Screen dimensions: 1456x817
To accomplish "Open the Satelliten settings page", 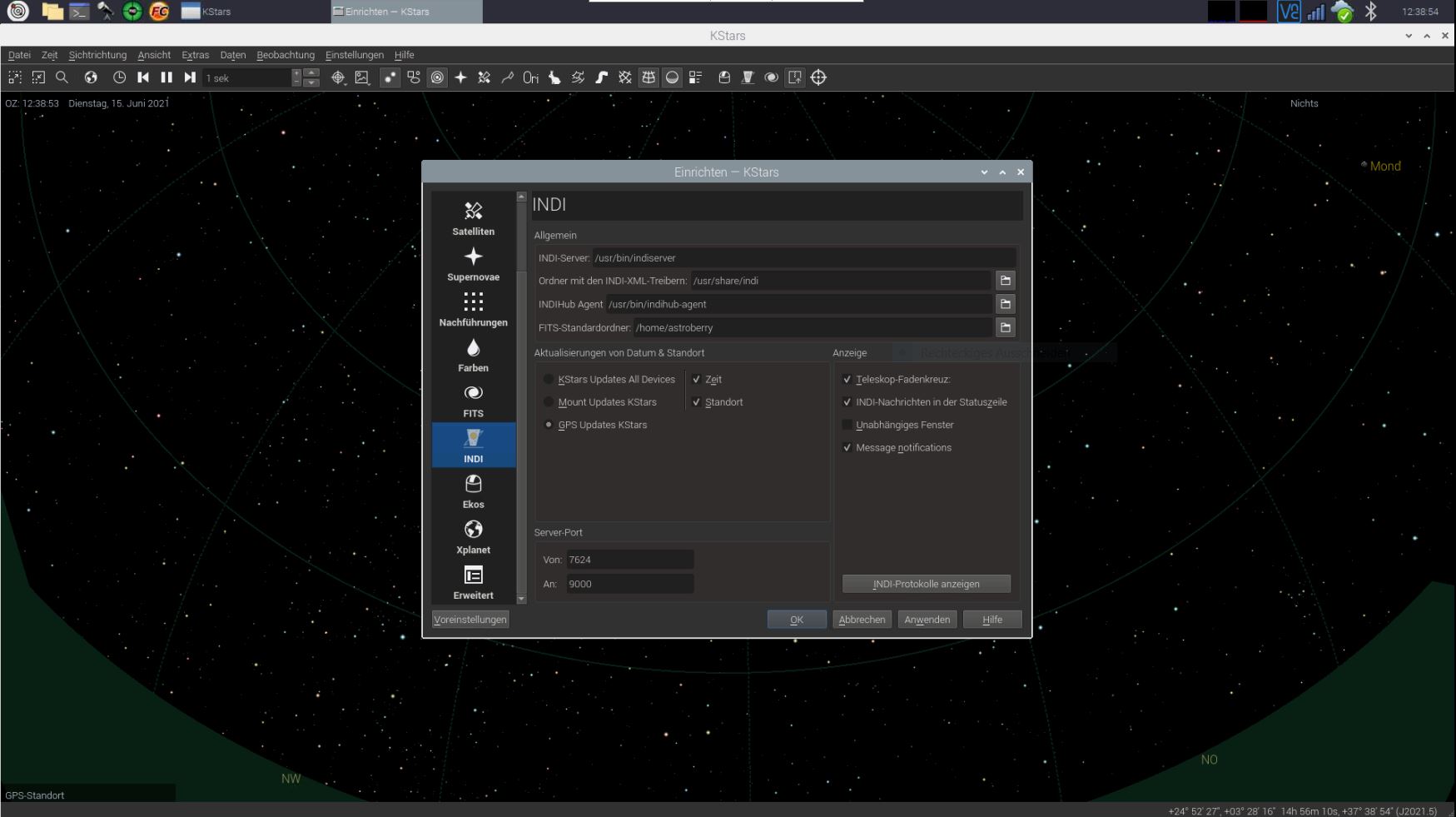I will click(473, 218).
